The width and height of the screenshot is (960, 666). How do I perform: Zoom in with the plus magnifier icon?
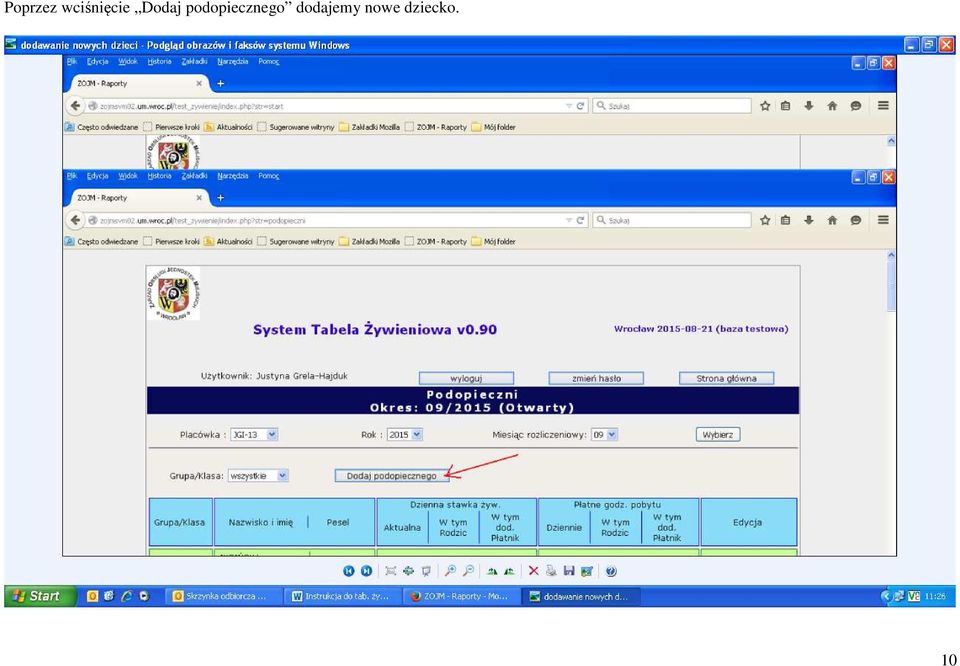[450, 571]
